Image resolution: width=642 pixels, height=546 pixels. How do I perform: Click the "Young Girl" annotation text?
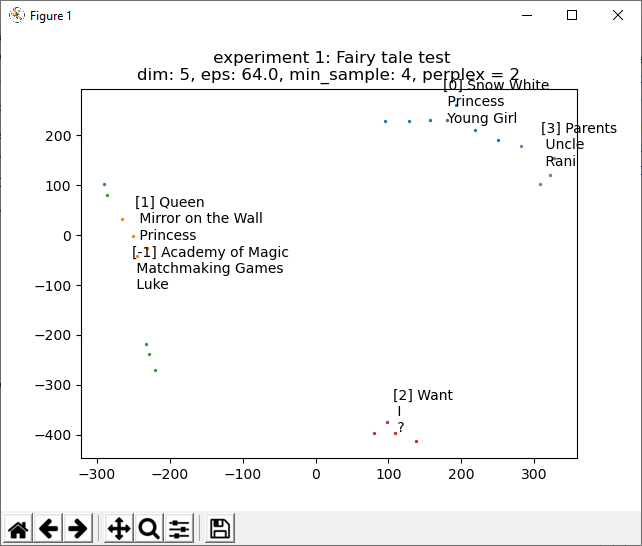[x=481, y=118]
